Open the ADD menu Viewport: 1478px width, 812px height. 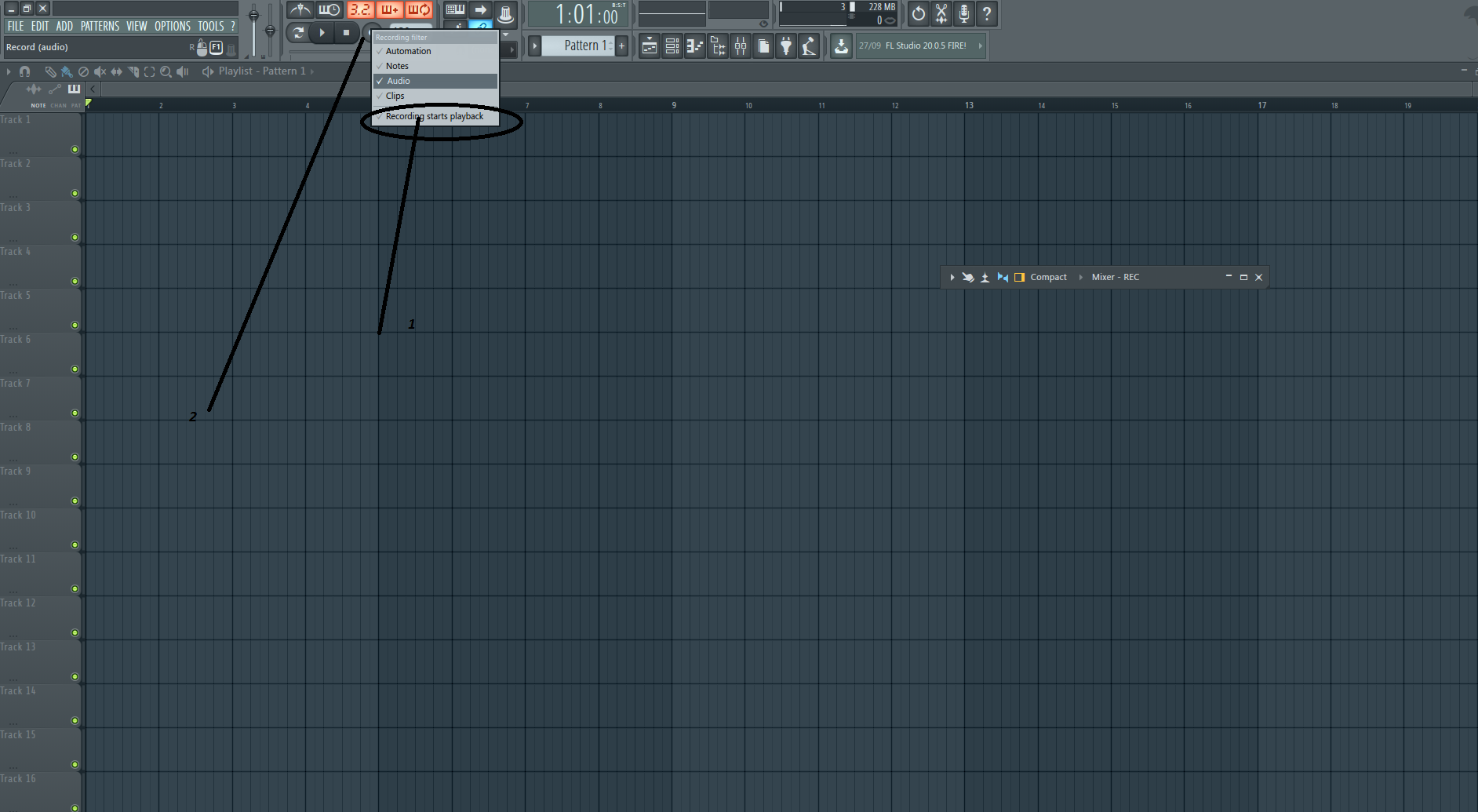point(64,26)
